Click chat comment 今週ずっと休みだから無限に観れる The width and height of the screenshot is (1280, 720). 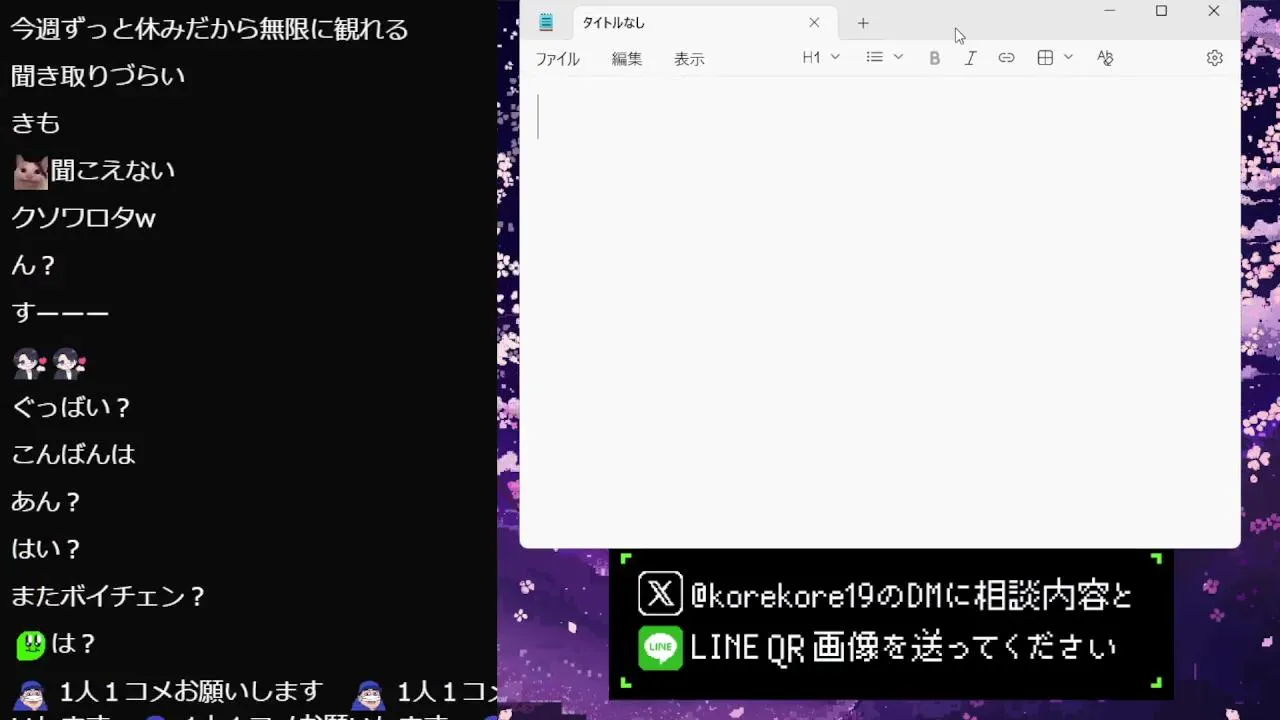[210, 29]
